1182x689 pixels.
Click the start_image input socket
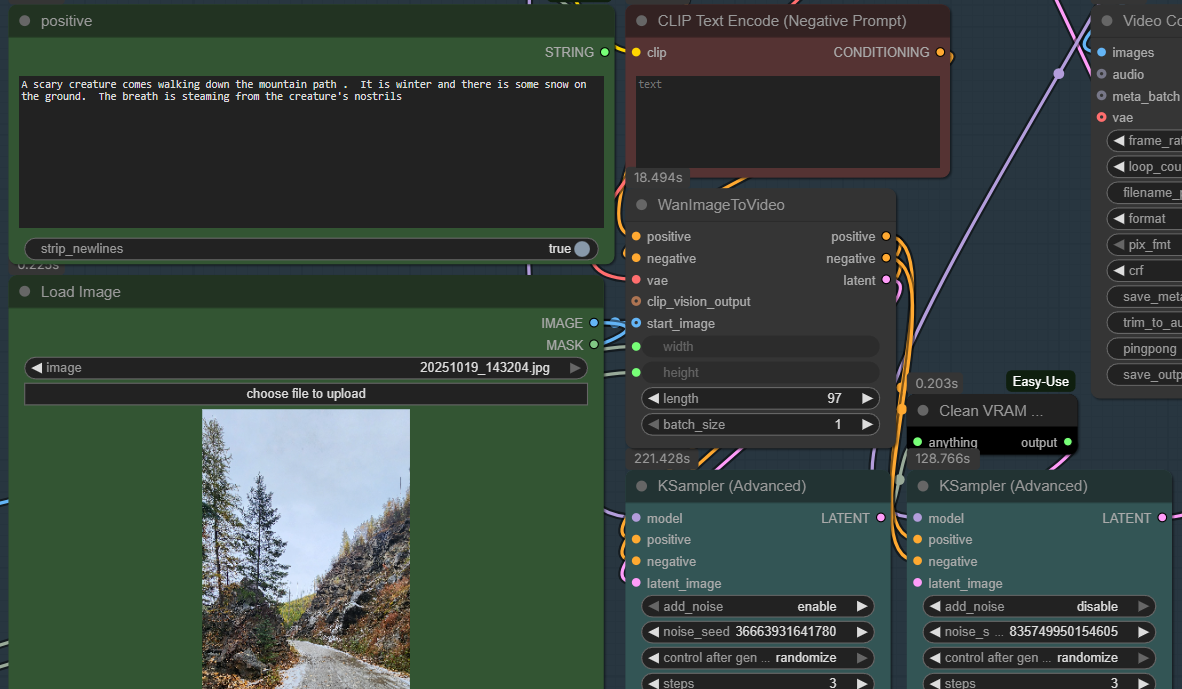(636, 323)
